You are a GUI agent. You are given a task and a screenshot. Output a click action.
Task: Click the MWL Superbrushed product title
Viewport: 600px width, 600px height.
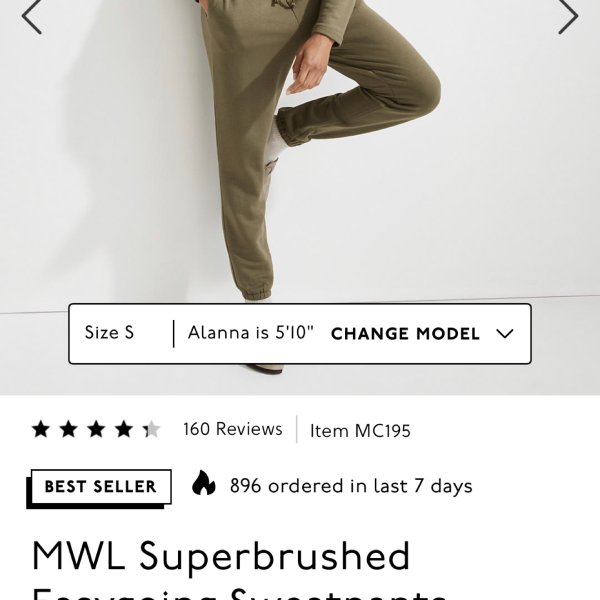pos(221,556)
